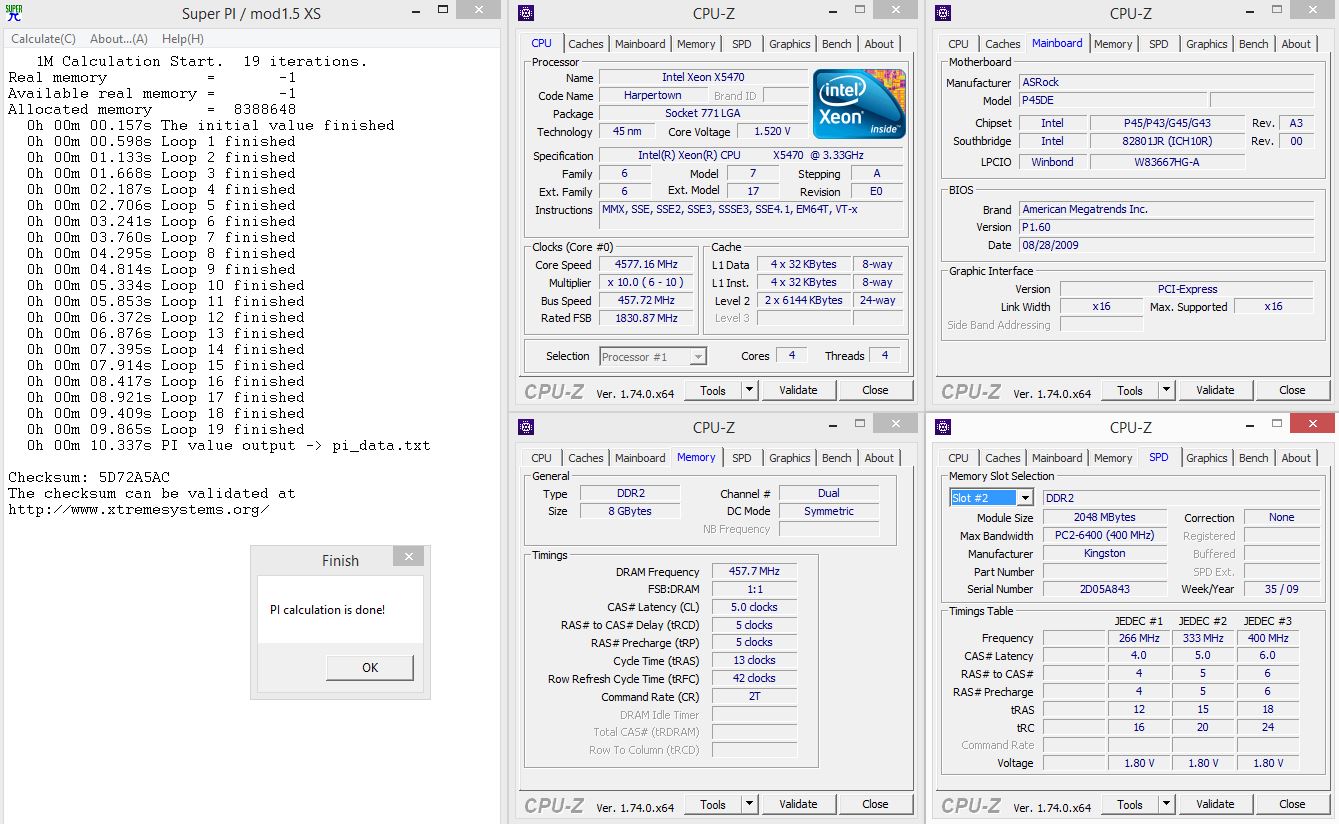This screenshot has height=824, width=1339.
Task: Click Tools button in the SPD window
Action: (x=1130, y=804)
